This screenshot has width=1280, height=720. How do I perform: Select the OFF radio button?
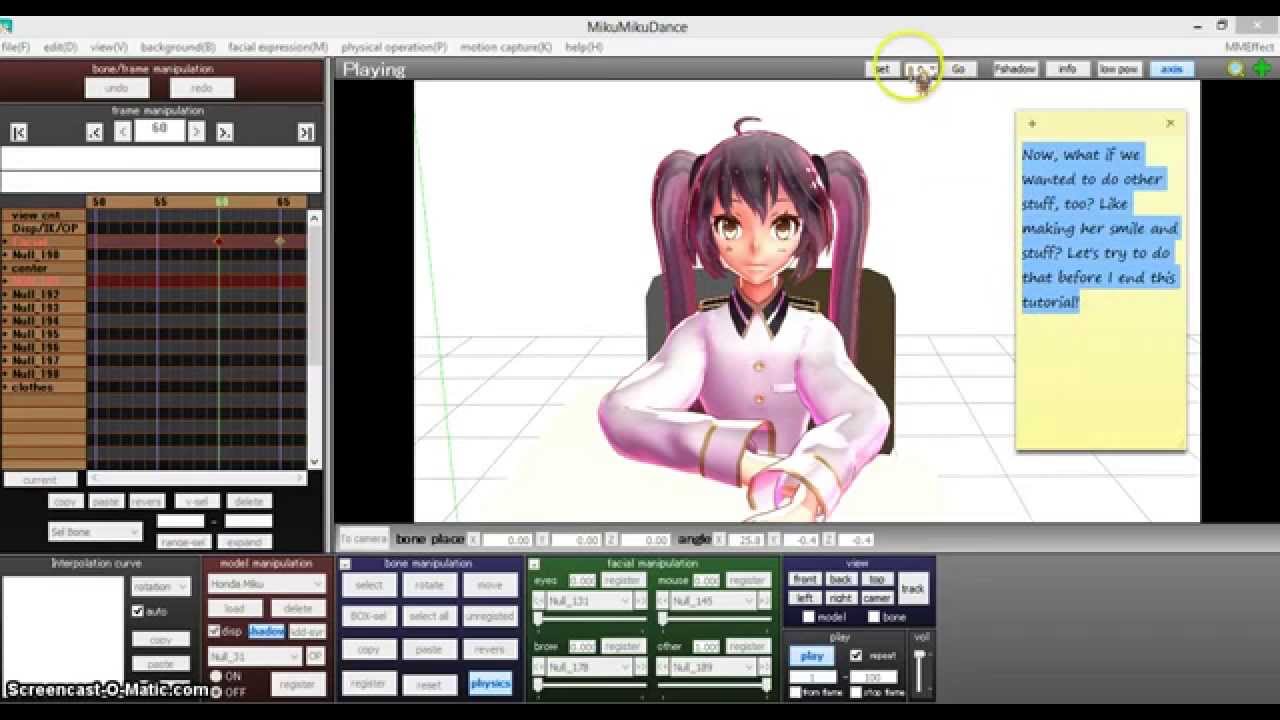coord(216,692)
